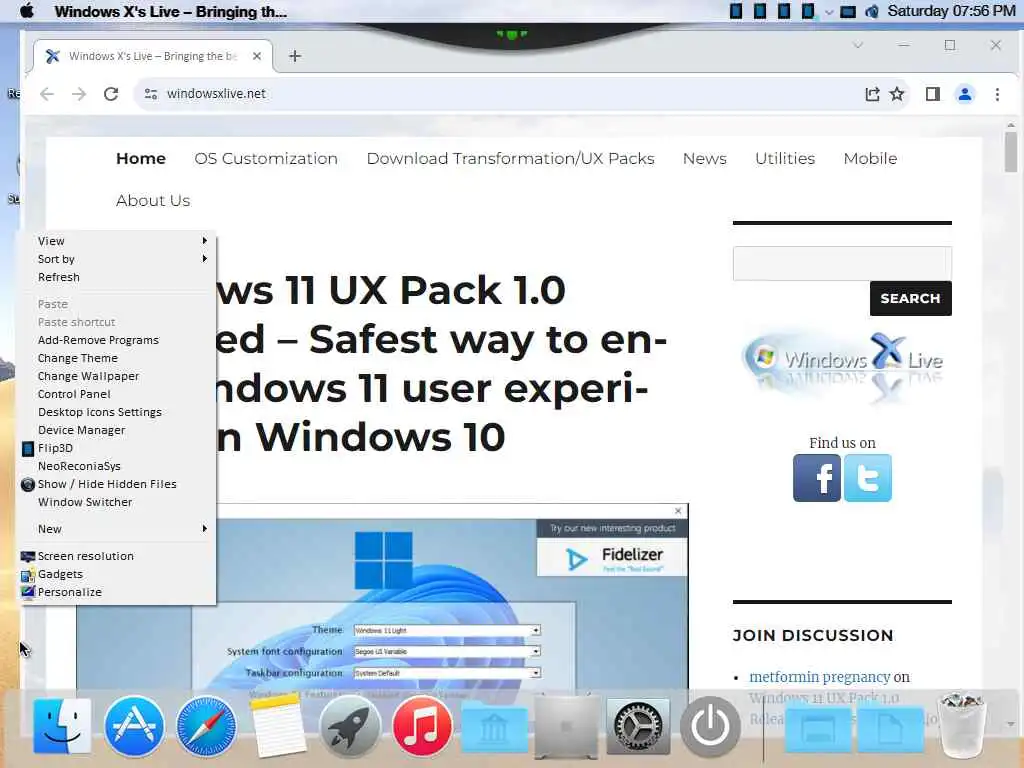Expand hidden menu bar icons chevron
1024x768 pixels.
tap(829, 12)
